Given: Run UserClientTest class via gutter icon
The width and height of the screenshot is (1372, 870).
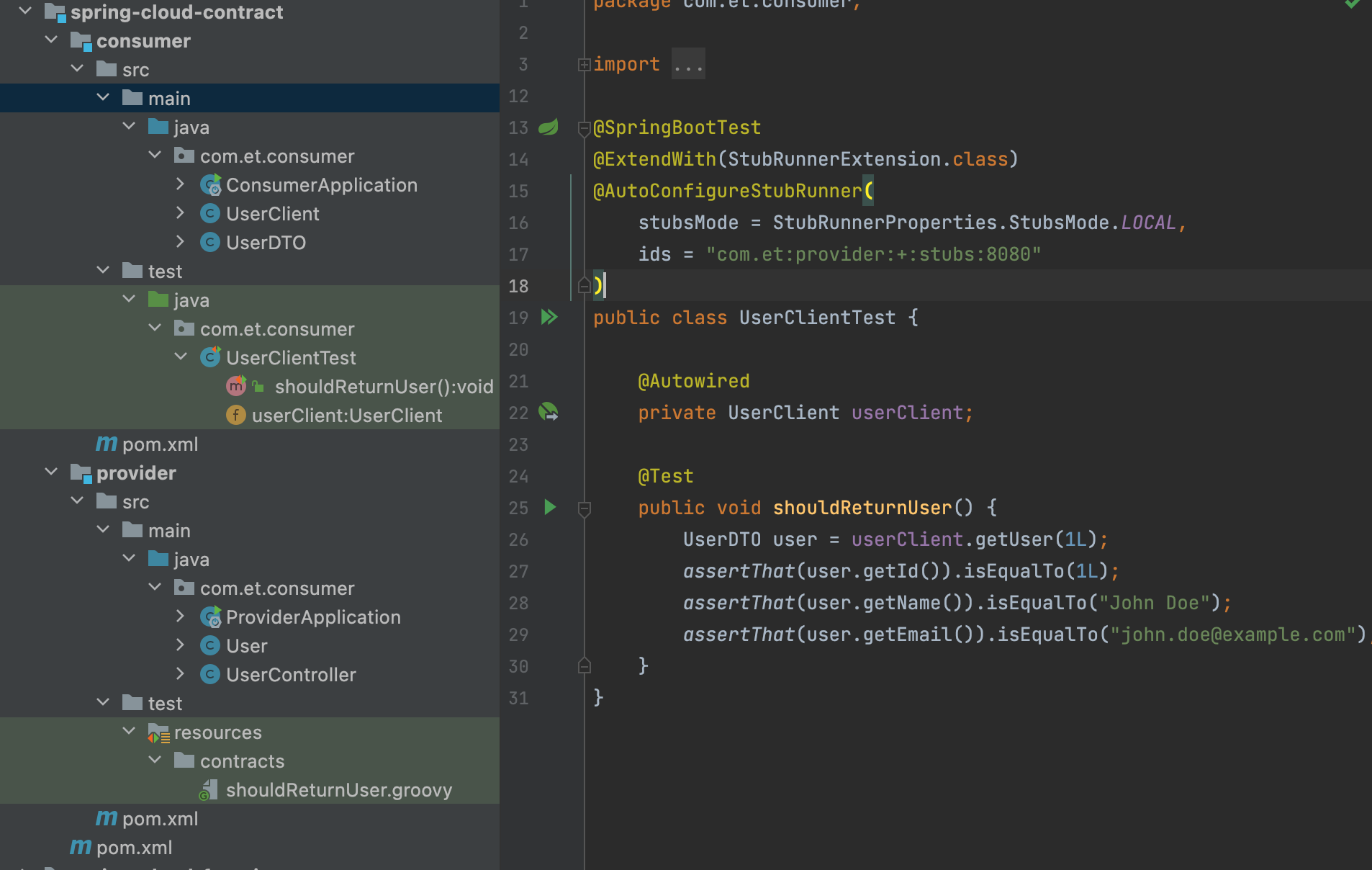Looking at the screenshot, I should coord(549,318).
